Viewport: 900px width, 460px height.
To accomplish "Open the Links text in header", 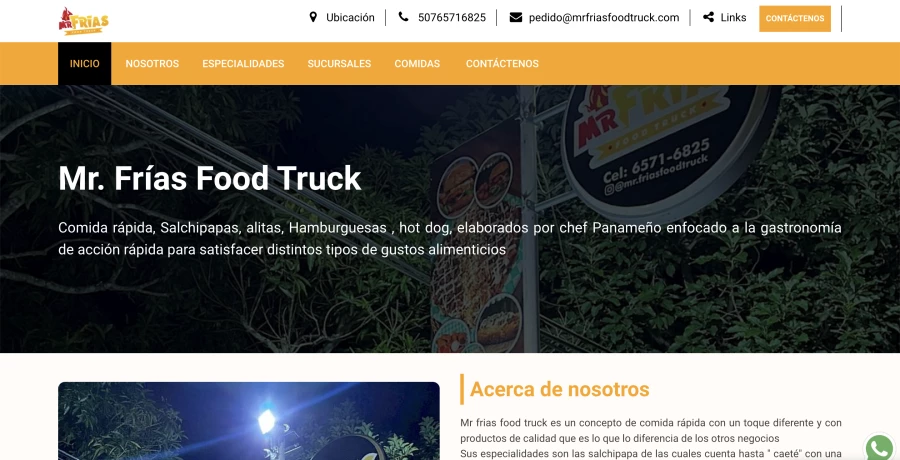I will click(x=733, y=18).
